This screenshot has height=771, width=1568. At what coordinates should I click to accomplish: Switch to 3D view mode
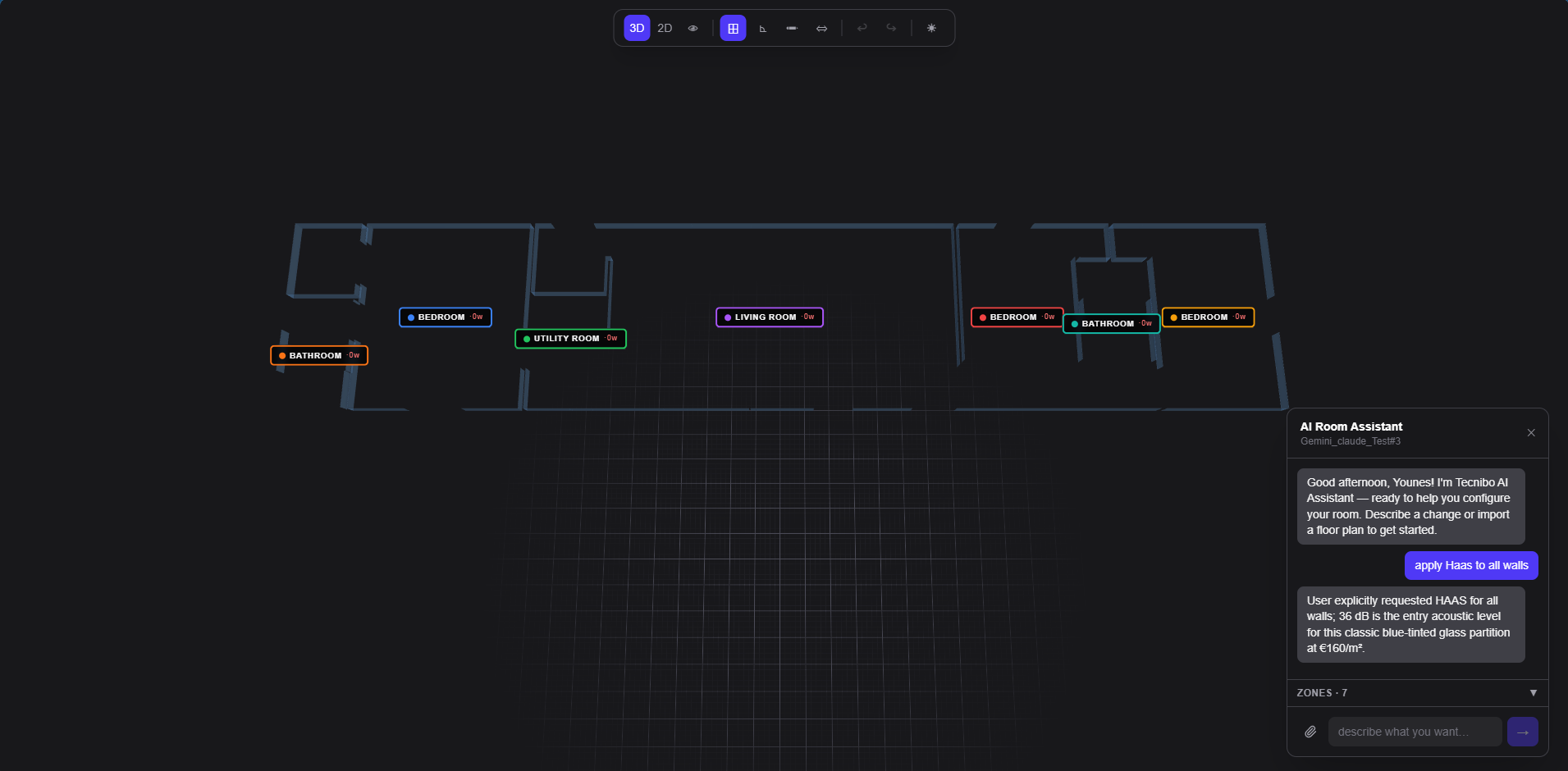point(637,28)
